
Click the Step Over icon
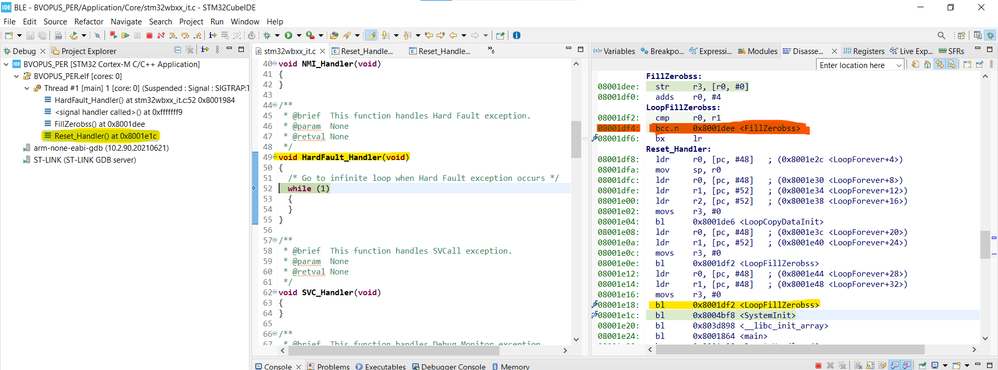pos(185,35)
